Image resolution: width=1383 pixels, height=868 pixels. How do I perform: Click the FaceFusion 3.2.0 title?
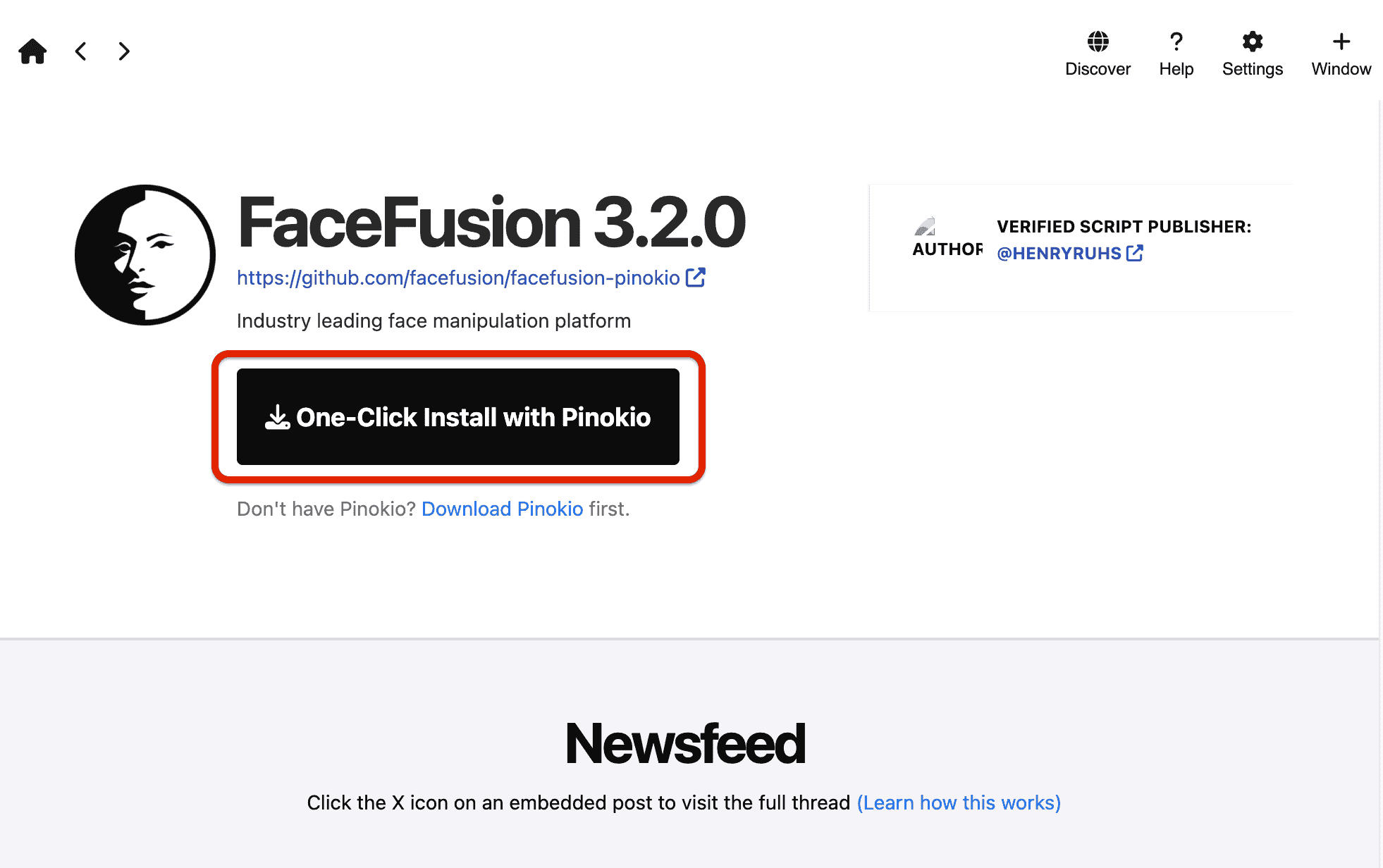coord(491,223)
